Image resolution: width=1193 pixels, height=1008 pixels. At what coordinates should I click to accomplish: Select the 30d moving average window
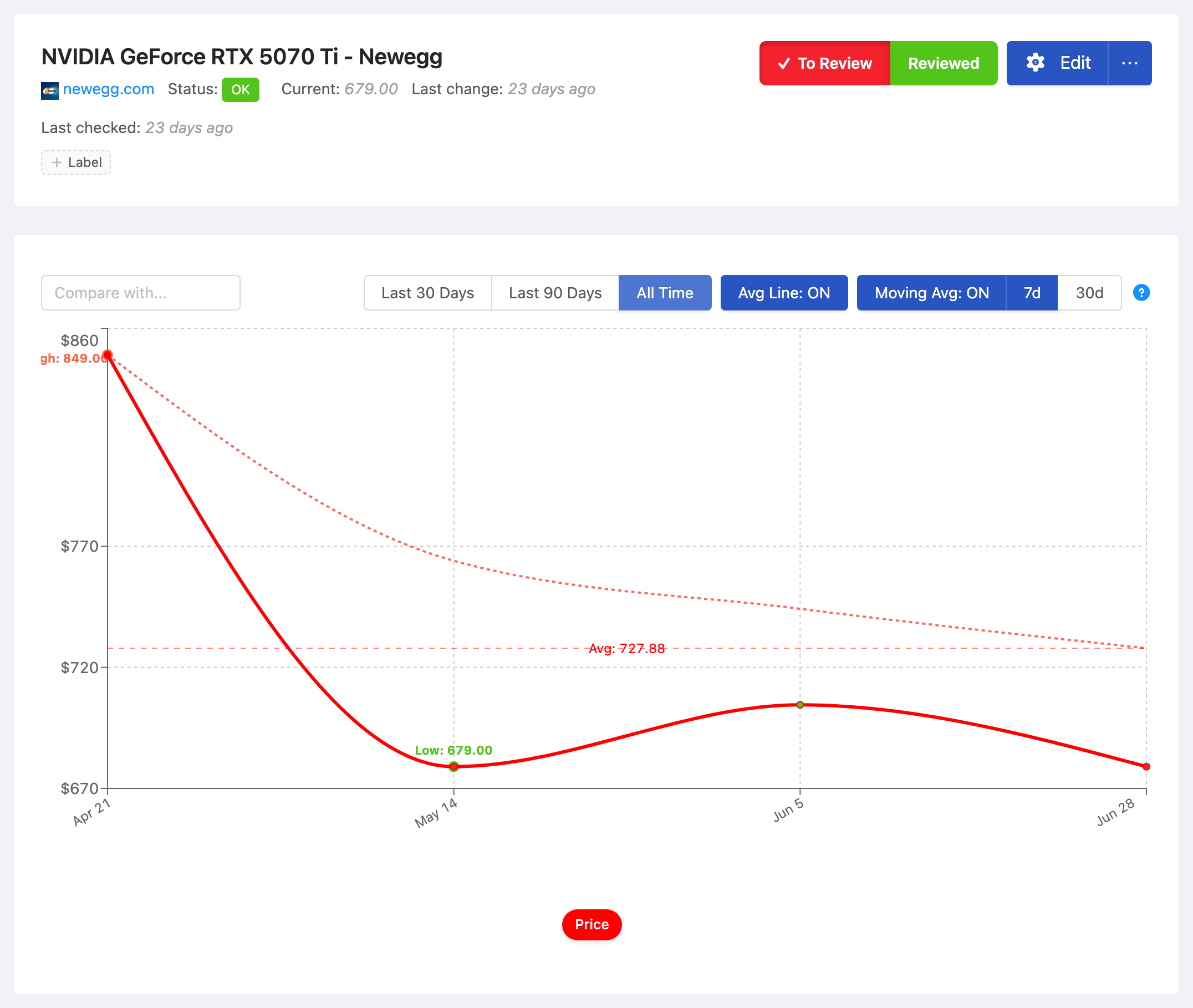click(x=1089, y=293)
